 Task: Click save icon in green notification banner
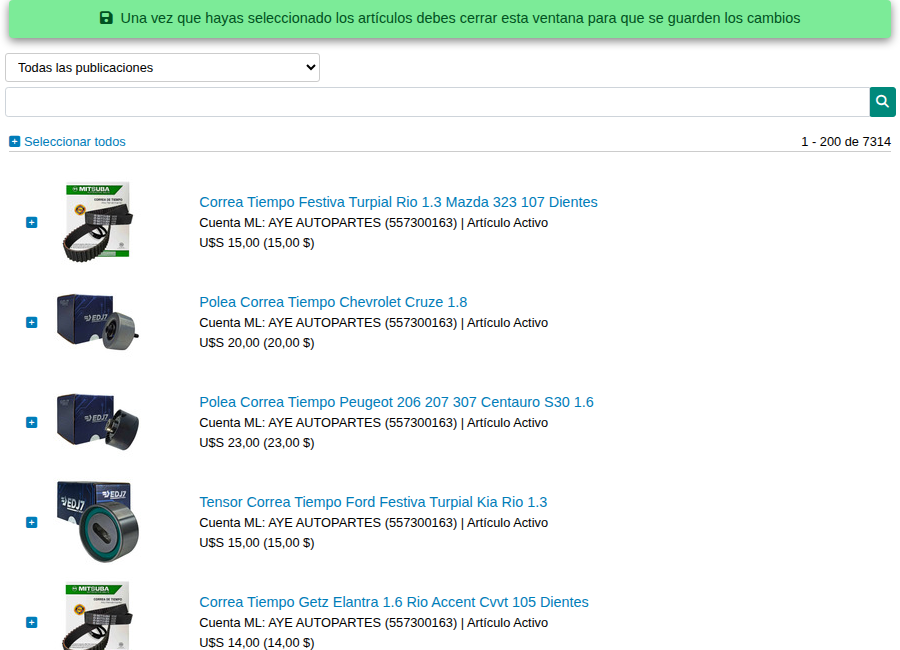tap(107, 18)
